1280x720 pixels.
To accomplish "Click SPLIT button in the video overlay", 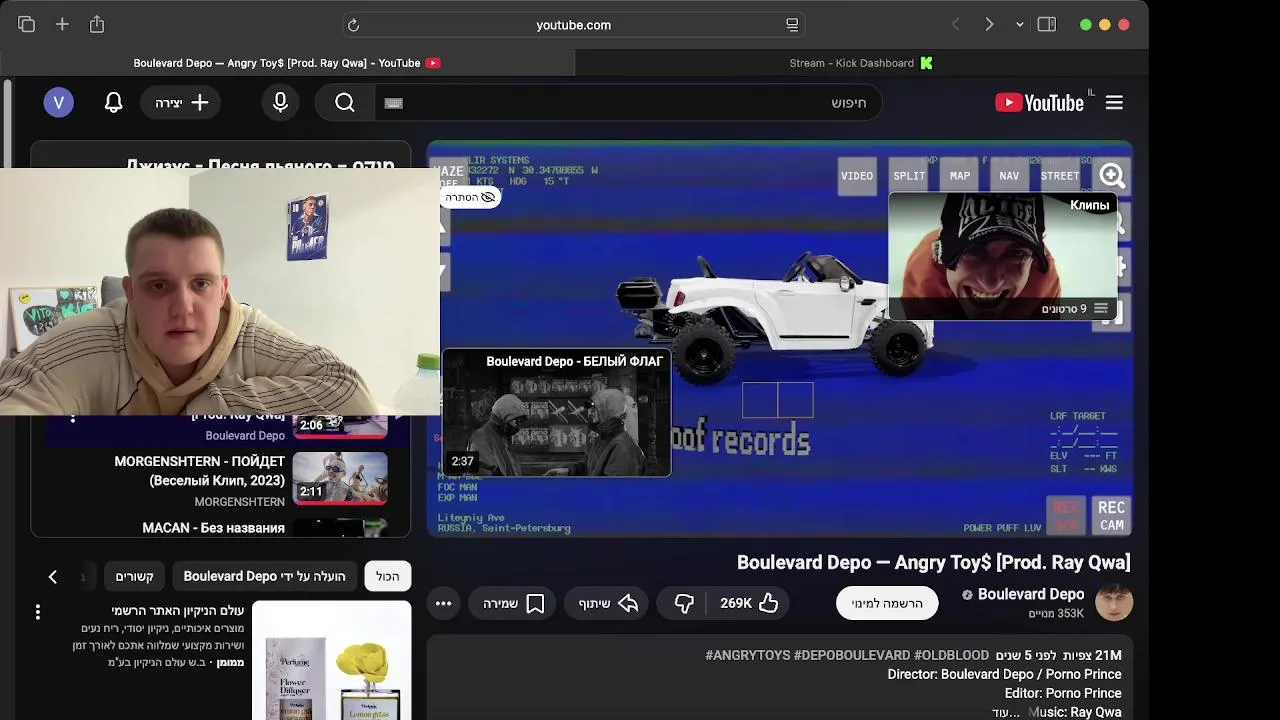I will (909, 176).
